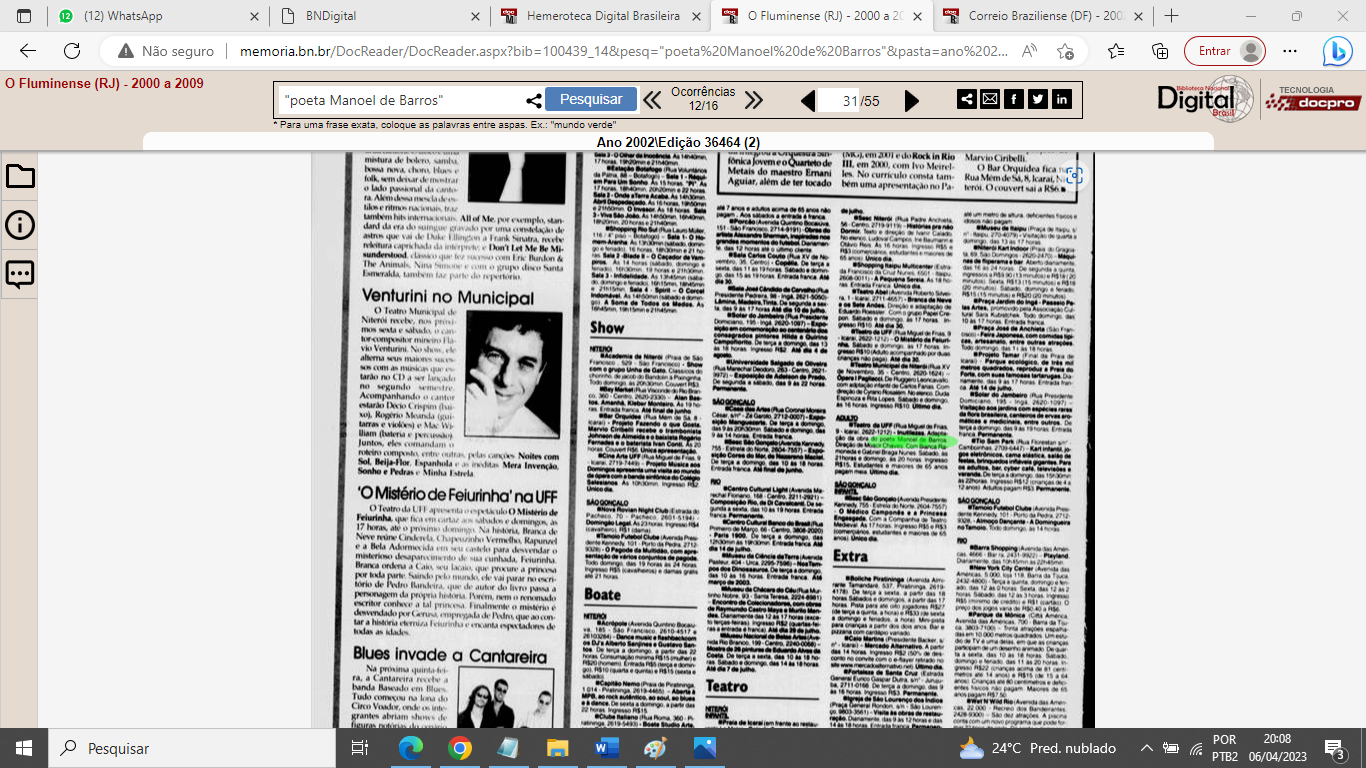Switch to the Hemeroteca Digital Brasileira tab
This screenshot has width=1366, height=768.
600,16
